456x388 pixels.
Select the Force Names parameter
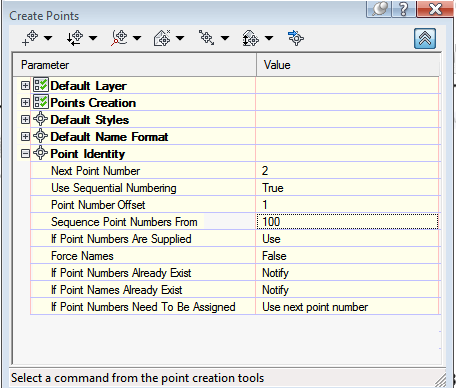[x=82, y=256]
